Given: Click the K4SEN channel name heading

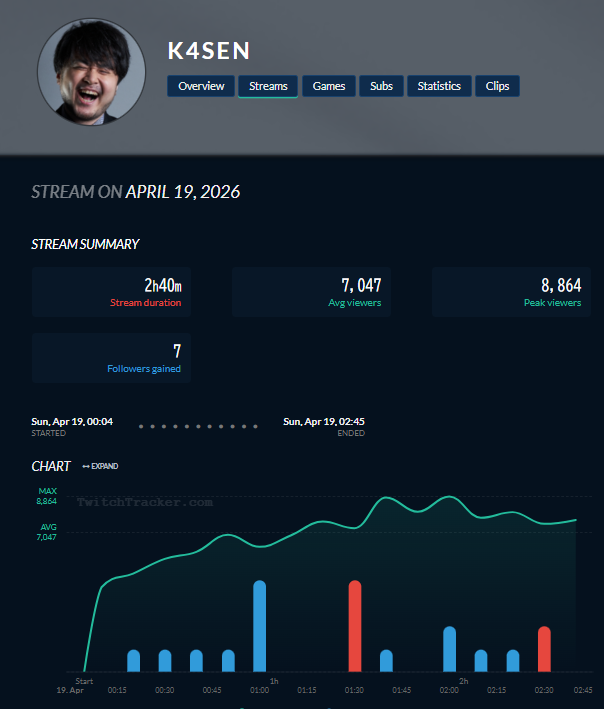Looking at the screenshot, I should pos(209,51).
